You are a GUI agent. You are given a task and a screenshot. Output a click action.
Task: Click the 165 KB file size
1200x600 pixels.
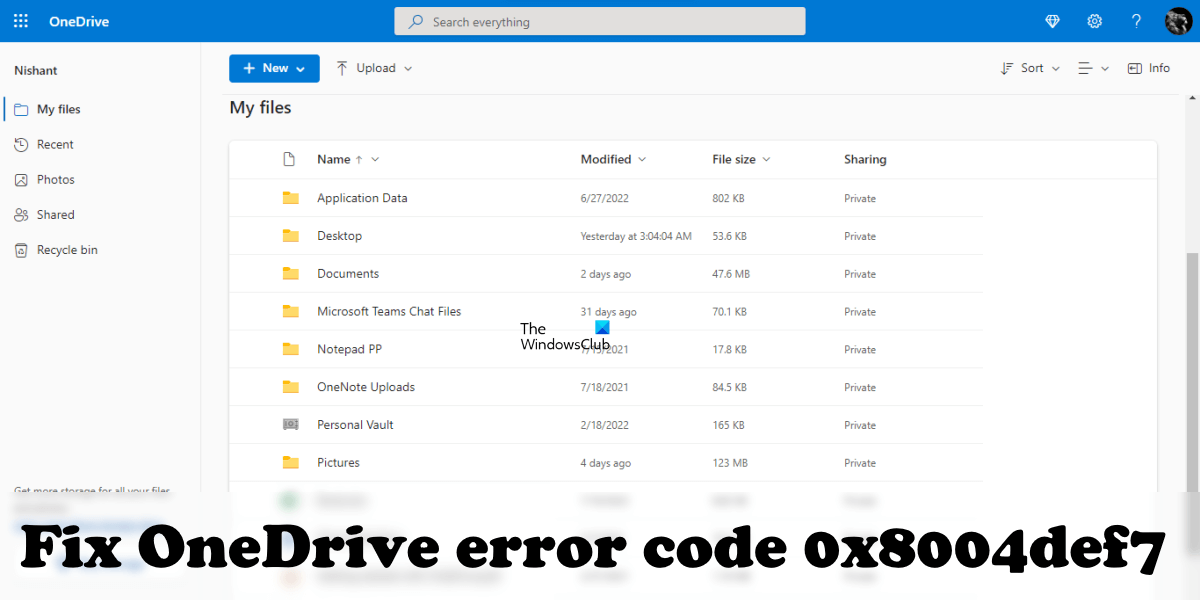pyautogui.click(x=728, y=425)
